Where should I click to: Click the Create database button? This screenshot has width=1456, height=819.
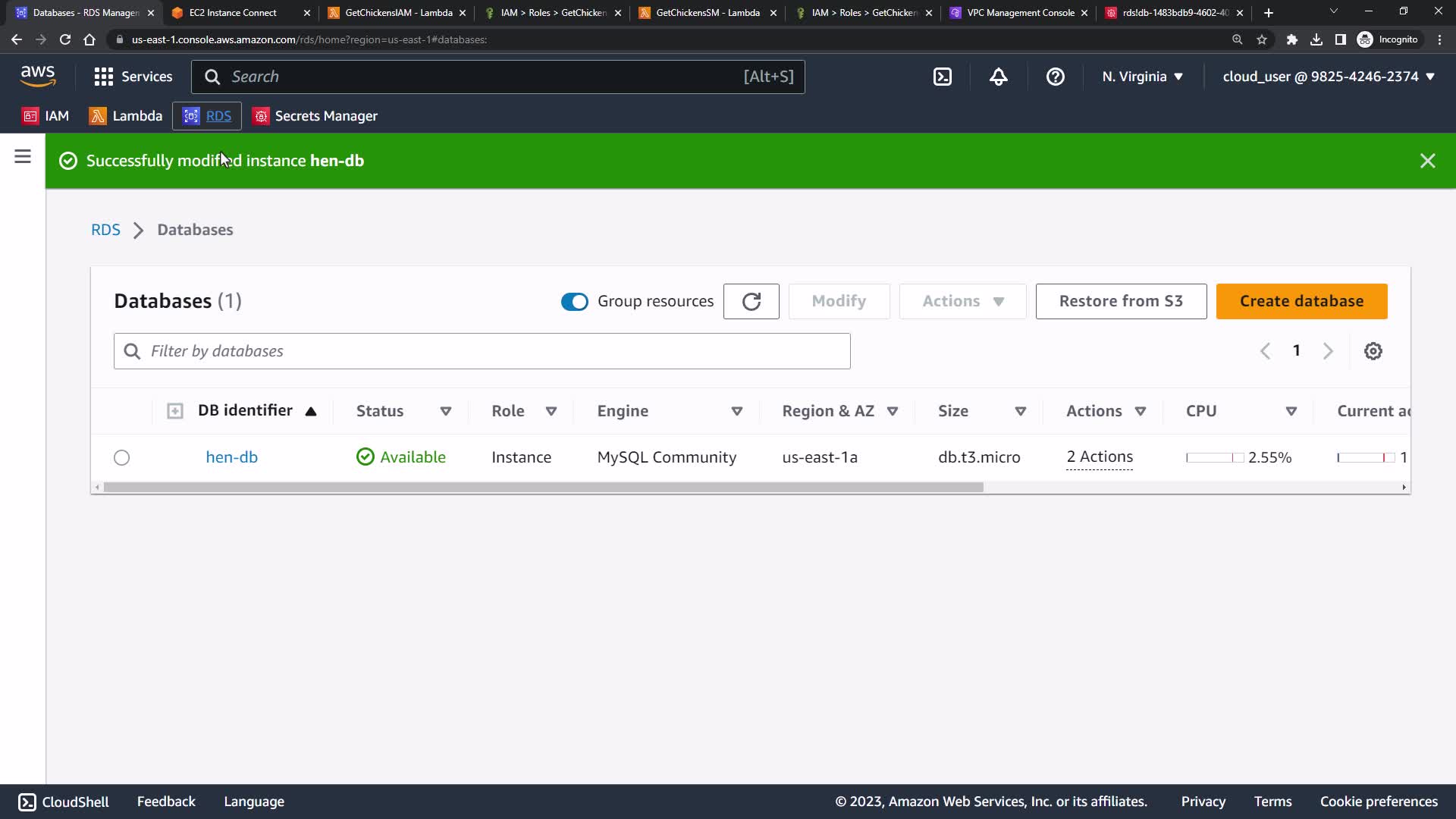point(1301,301)
